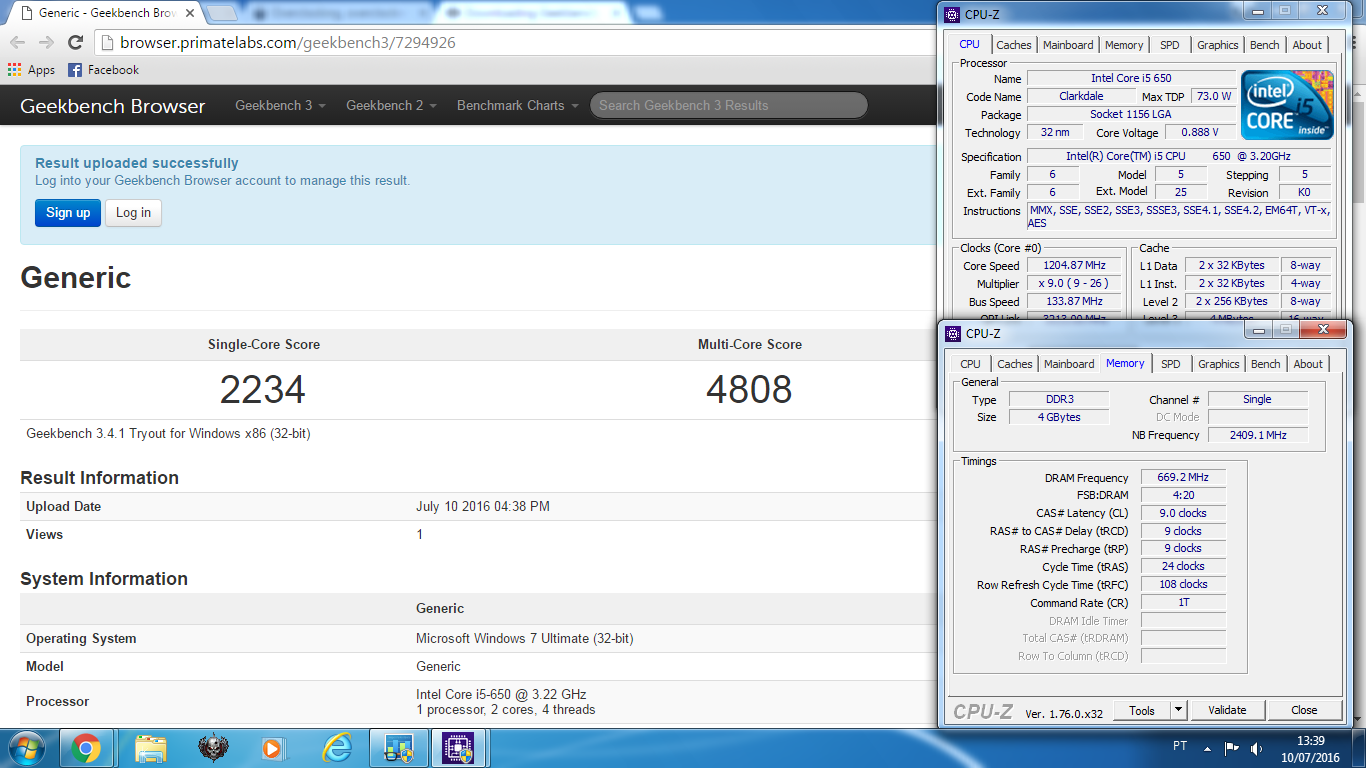Switch to Bench tab in CPU-Z memory window
The height and width of the screenshot is (768, 1366).
tap(1265, 364)
